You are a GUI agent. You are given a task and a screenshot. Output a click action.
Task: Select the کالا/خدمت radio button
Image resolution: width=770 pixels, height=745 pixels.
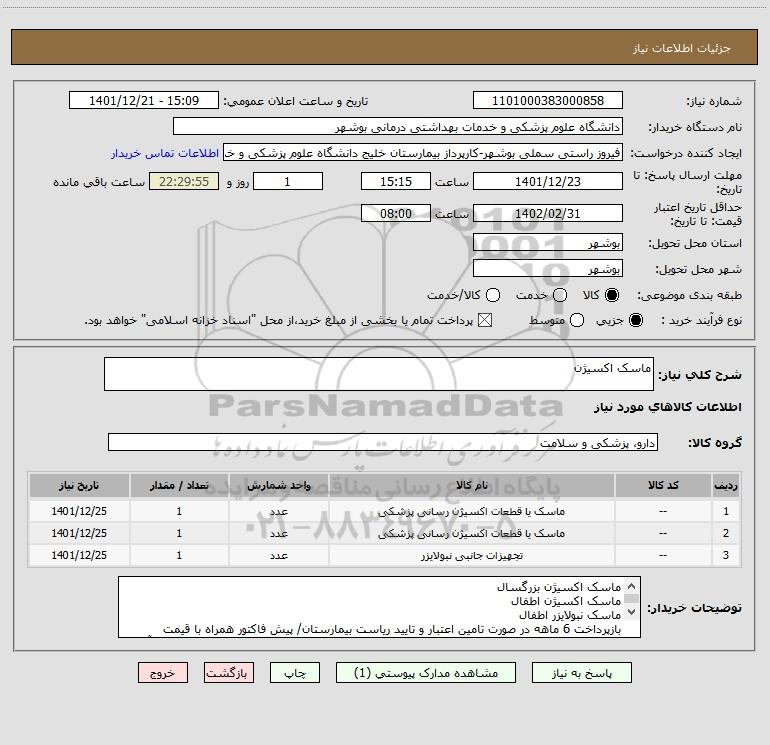(493, 295)
